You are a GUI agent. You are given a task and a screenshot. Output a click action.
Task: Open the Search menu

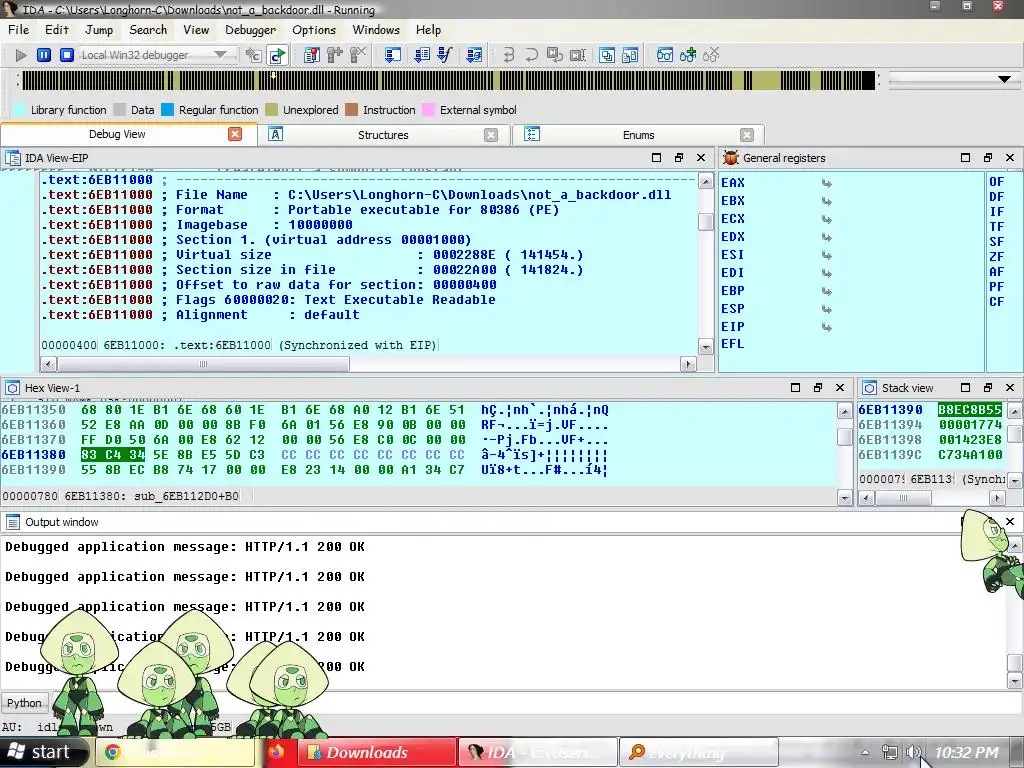point(148,29)
